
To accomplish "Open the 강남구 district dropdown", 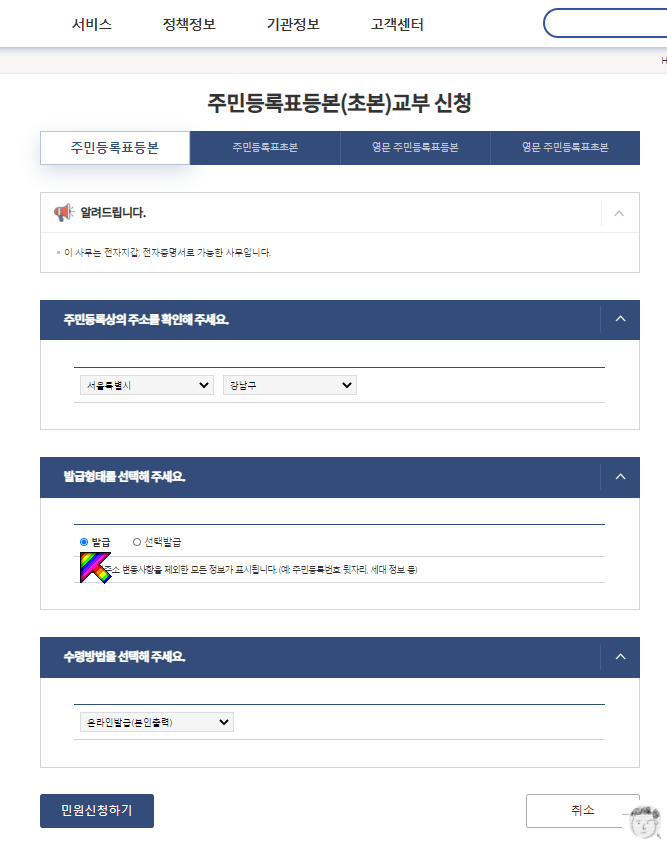I will (x=290, y=385).
